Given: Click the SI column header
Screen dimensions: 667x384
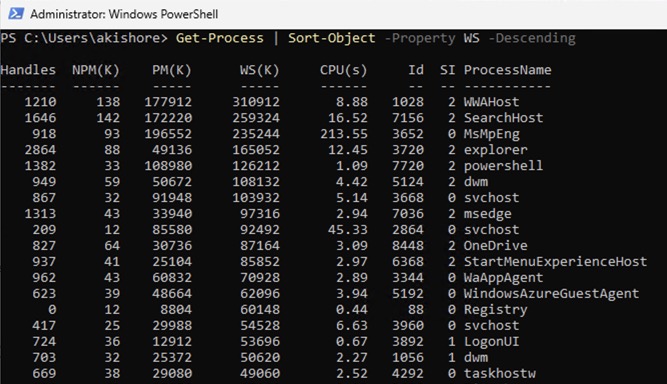Looking at the screenshot, I should [448, 70].
